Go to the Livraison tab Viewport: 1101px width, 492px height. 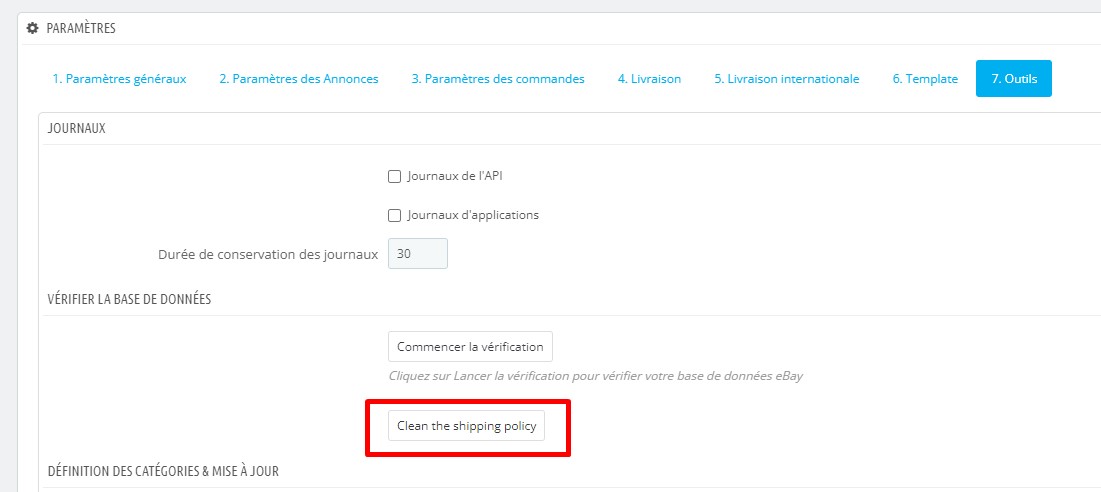(649, 79)
